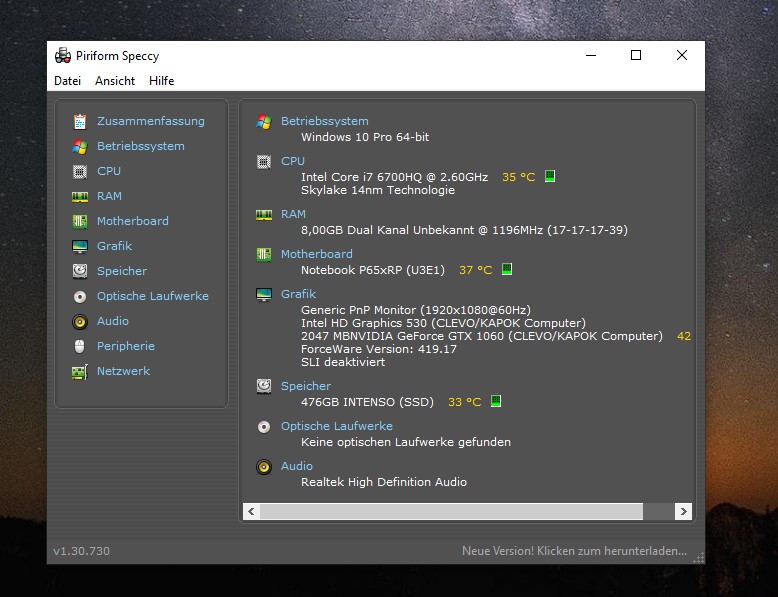The height and width of the screenshot is (597, 778).
Task: Click the Speicher drive icon in summary panel
Action: click(264, 386)
